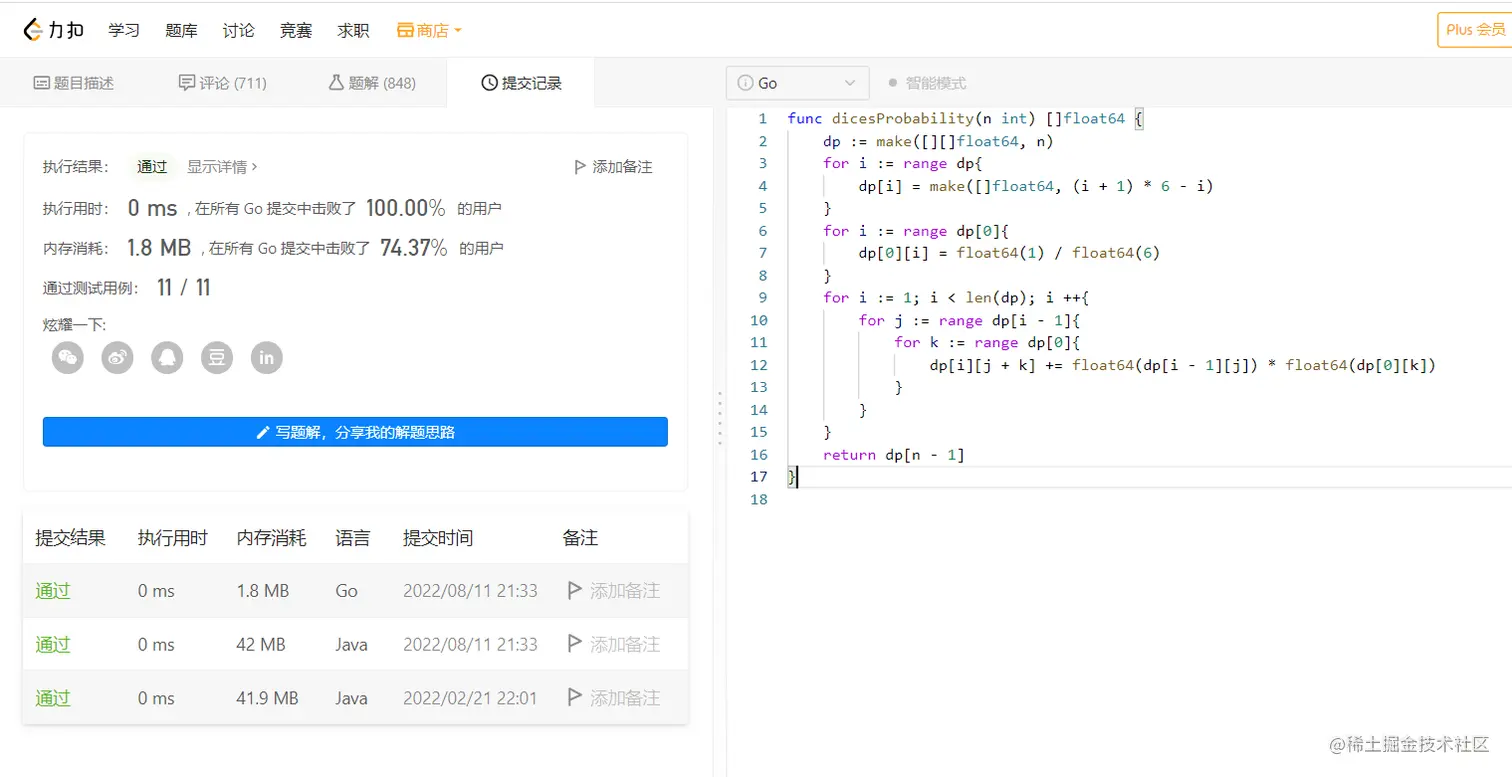Add a note to the 42 MB Java row
Image resolution: width=1512 pixels, height=777 pixels.
click(613, 645)
